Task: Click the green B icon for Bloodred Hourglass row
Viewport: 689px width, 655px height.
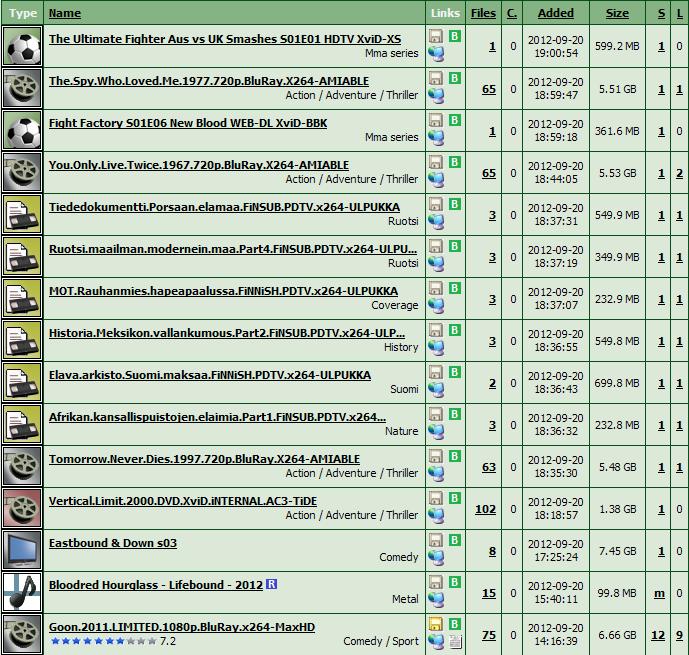Action: pos(455,583)
